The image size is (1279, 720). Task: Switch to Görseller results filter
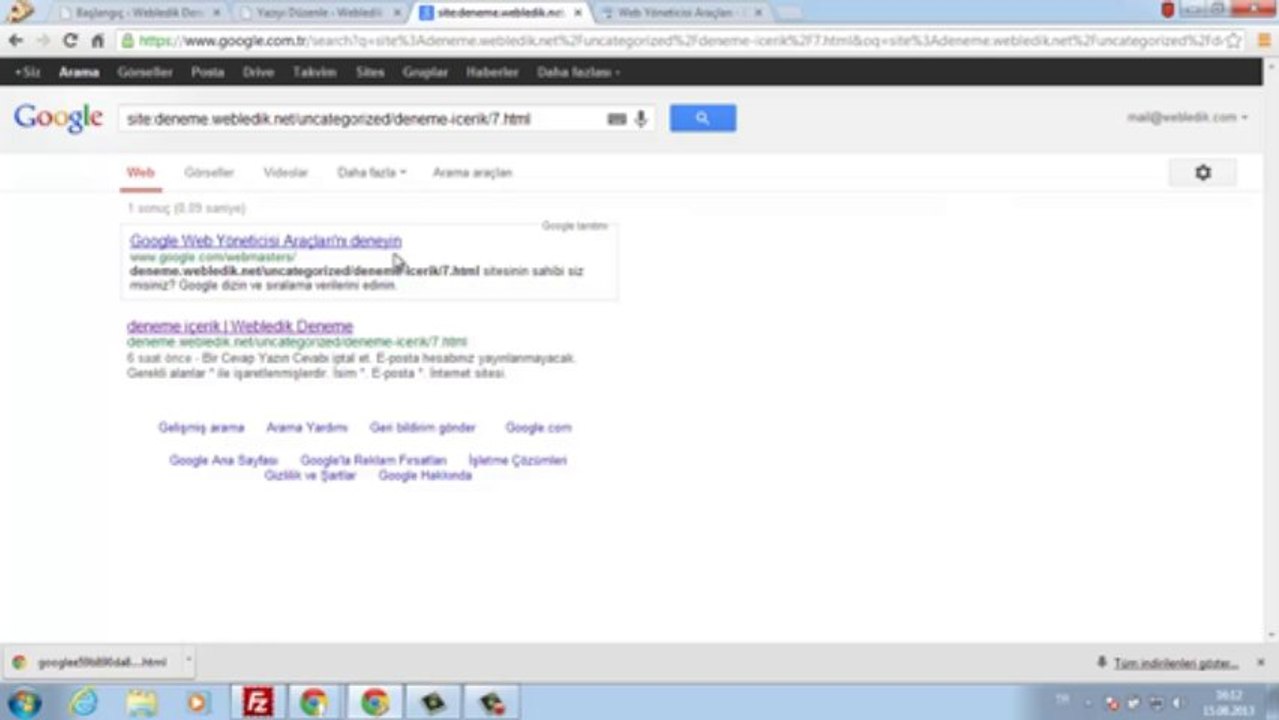click(209, 173)
